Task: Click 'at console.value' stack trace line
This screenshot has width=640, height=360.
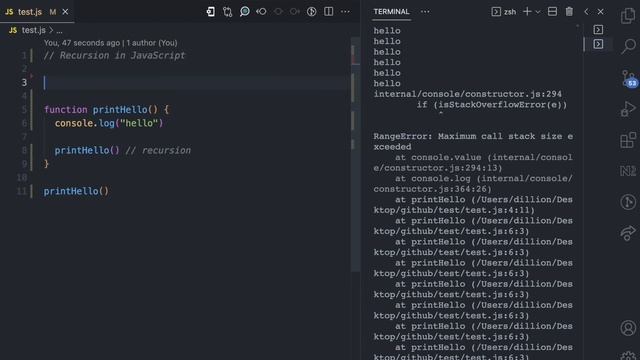Action: (473, 162)
